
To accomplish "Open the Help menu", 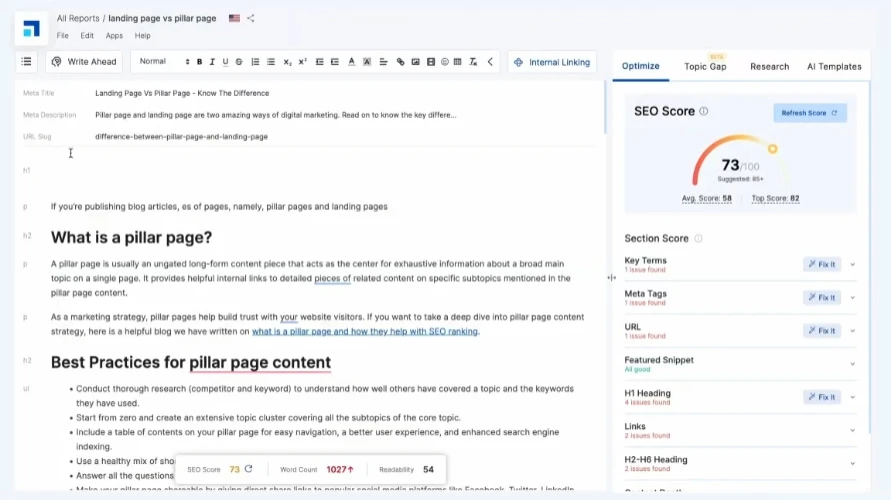I will (143, 35).
